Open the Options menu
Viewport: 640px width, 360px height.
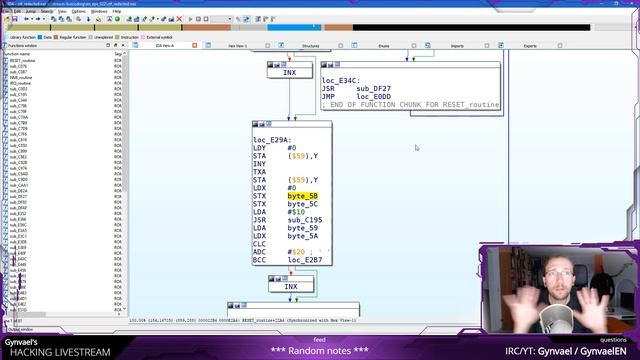click(x=78, y=11)
